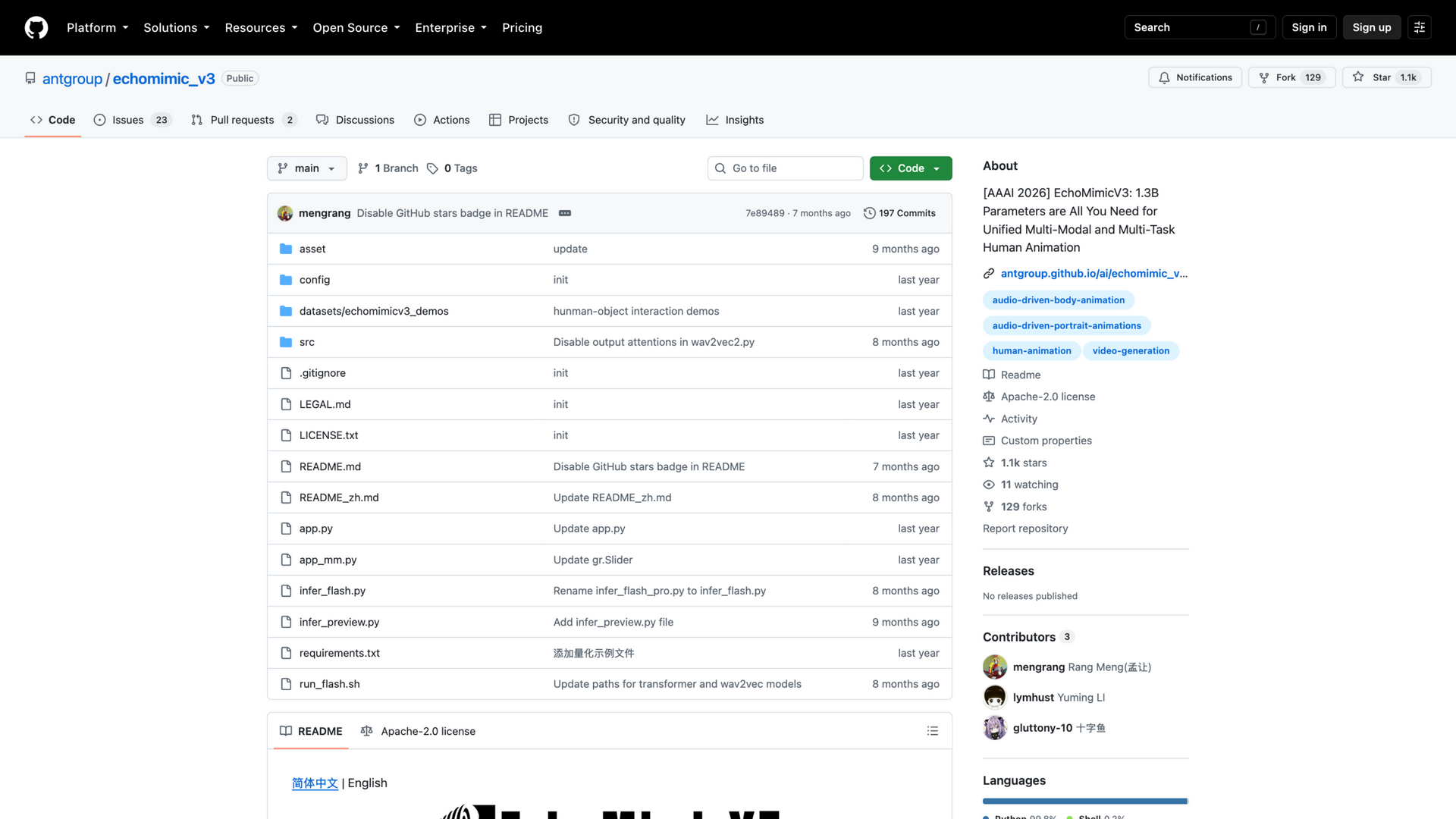Open the app.py file
This screenshot has width=1456, height=819.
pos(316,529)
